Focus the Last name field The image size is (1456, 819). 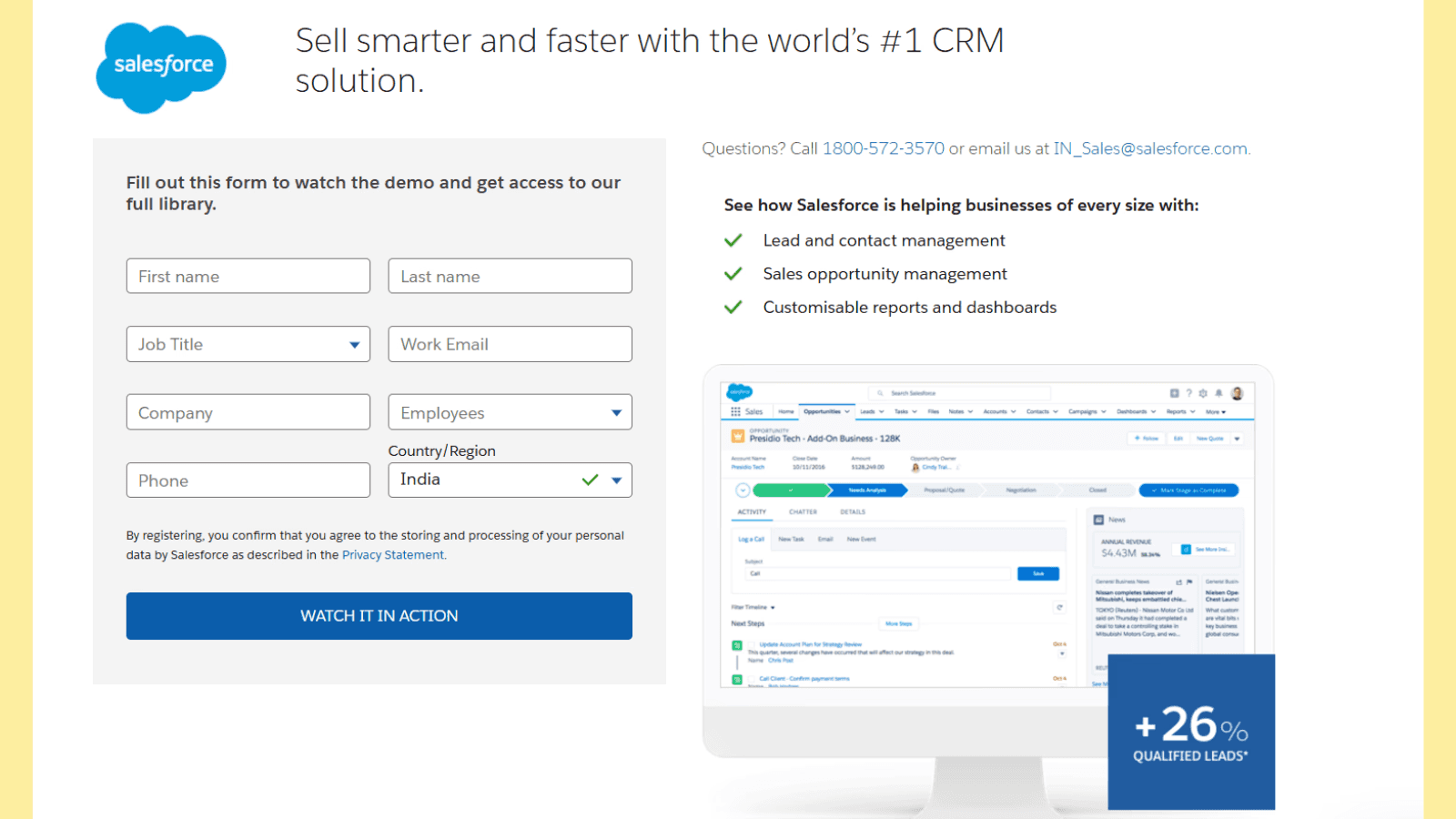(511, 276)
